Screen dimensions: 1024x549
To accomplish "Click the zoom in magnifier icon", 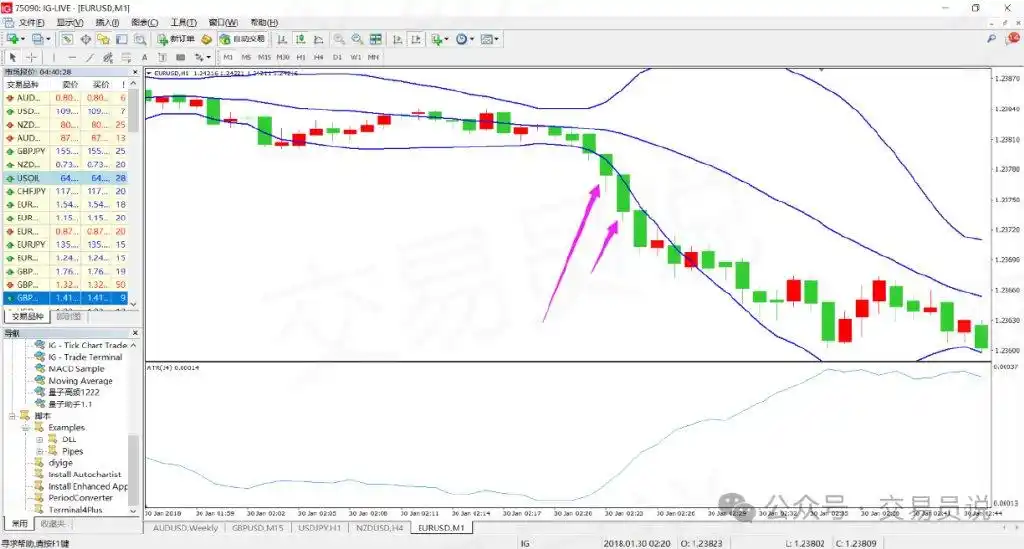I will point(339,39).
